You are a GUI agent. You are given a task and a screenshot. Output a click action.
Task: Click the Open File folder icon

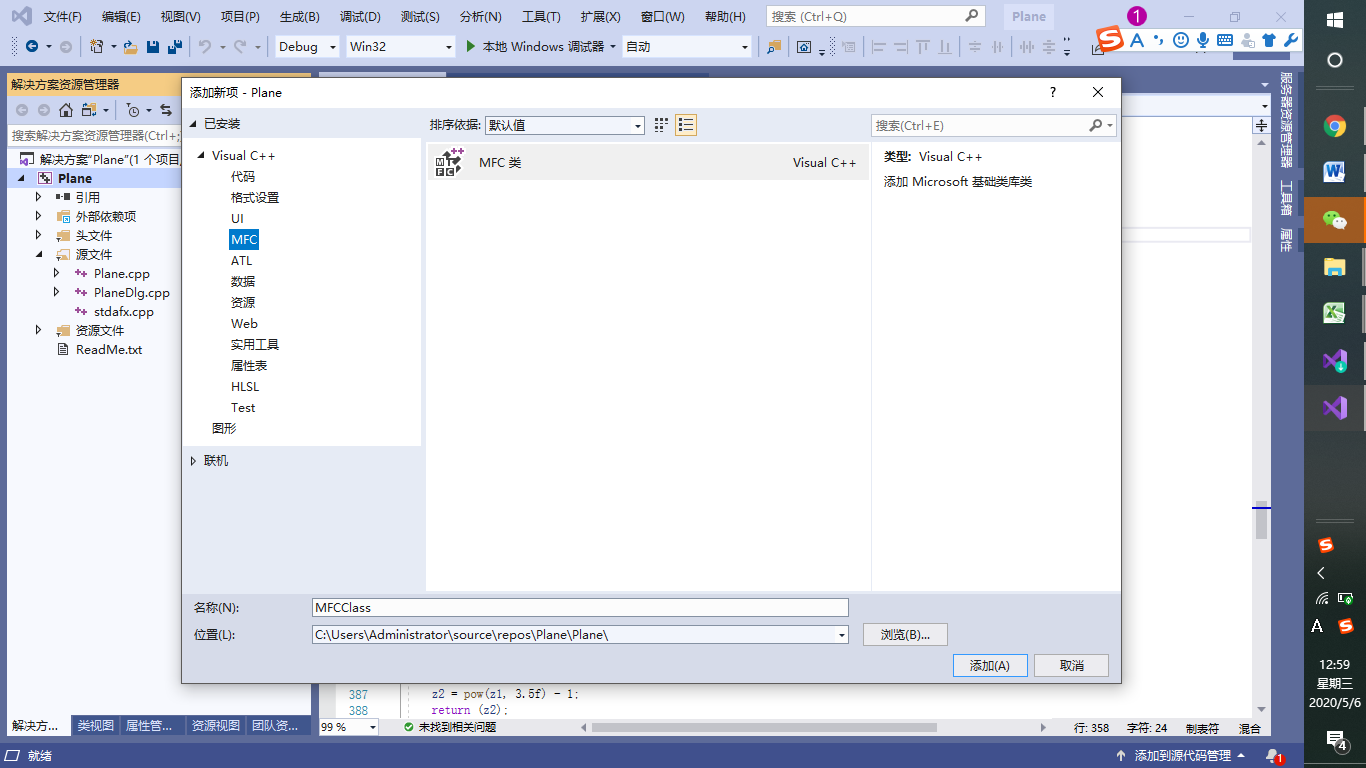[130, 47]
